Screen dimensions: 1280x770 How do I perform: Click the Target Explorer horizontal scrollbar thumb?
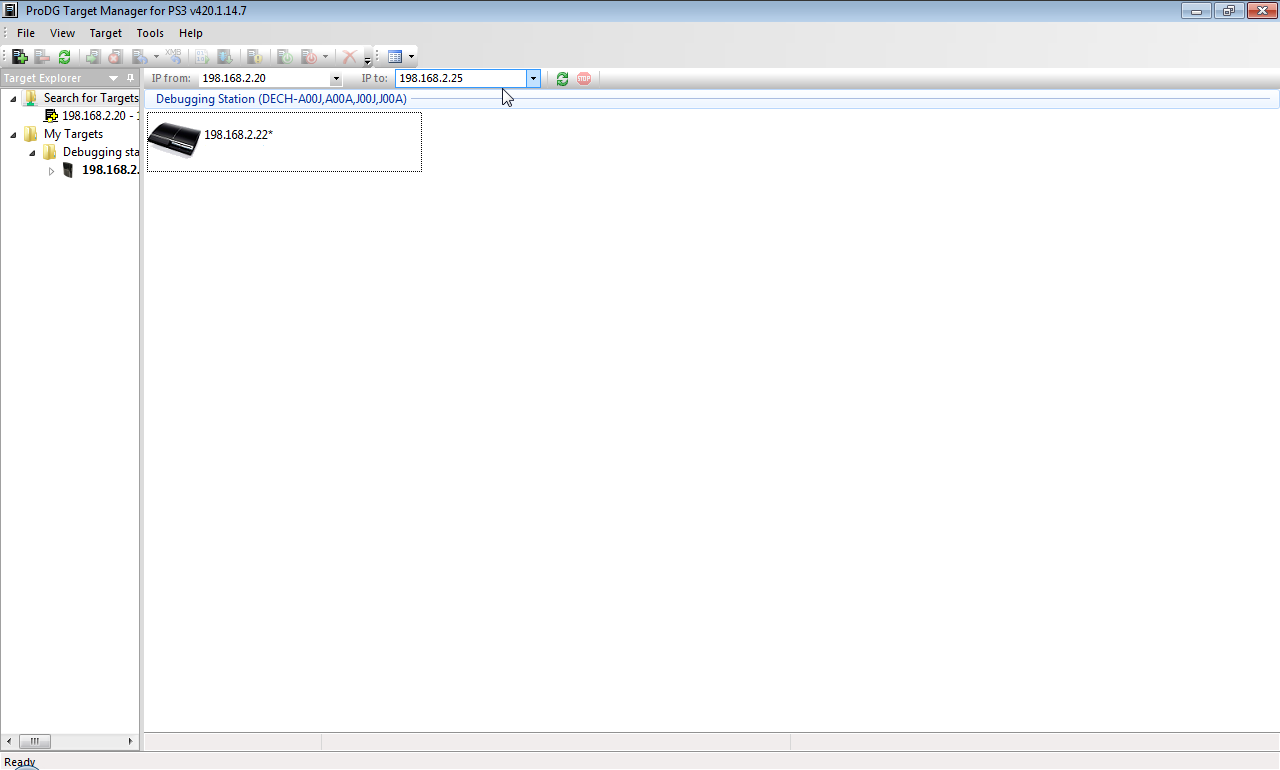(x=34, y=741)
